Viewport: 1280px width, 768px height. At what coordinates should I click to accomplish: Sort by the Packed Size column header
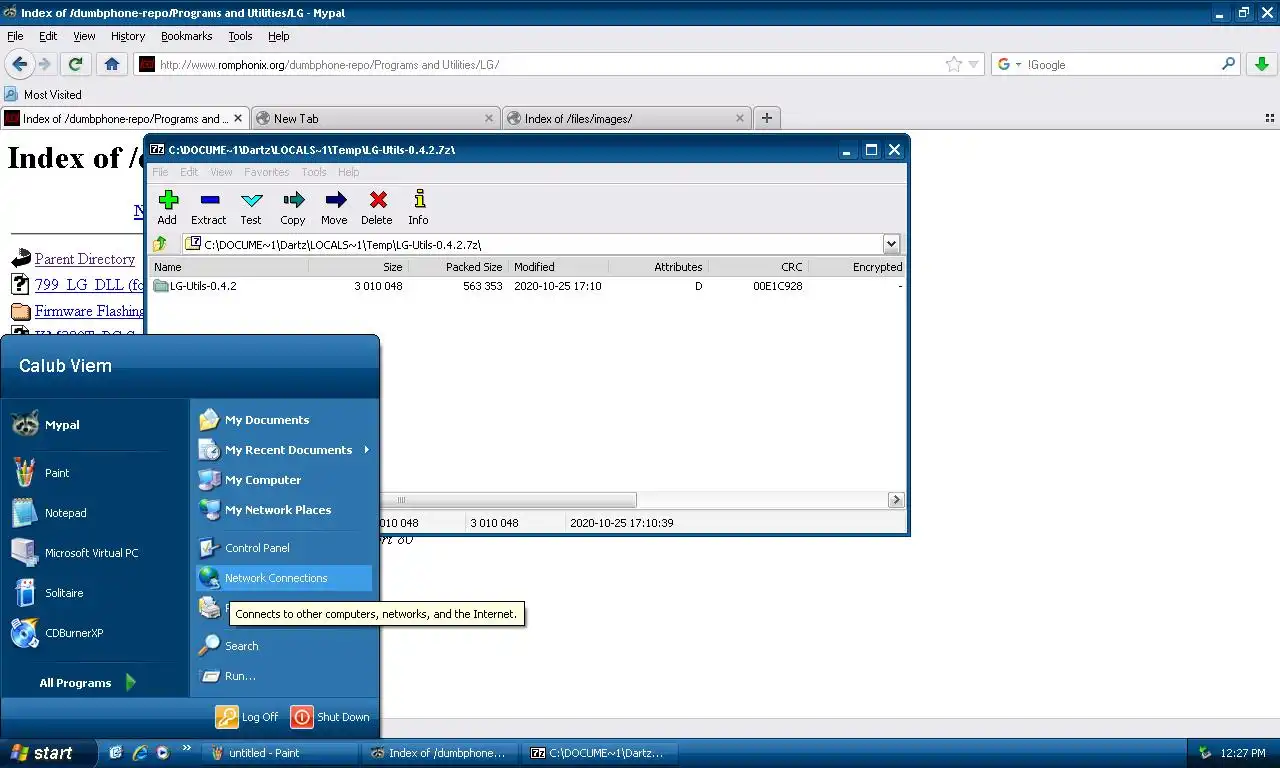point(458,267)
